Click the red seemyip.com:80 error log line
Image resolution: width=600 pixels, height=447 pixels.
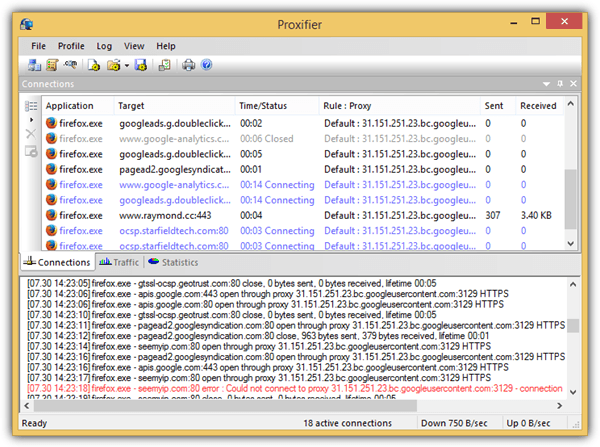295,388
